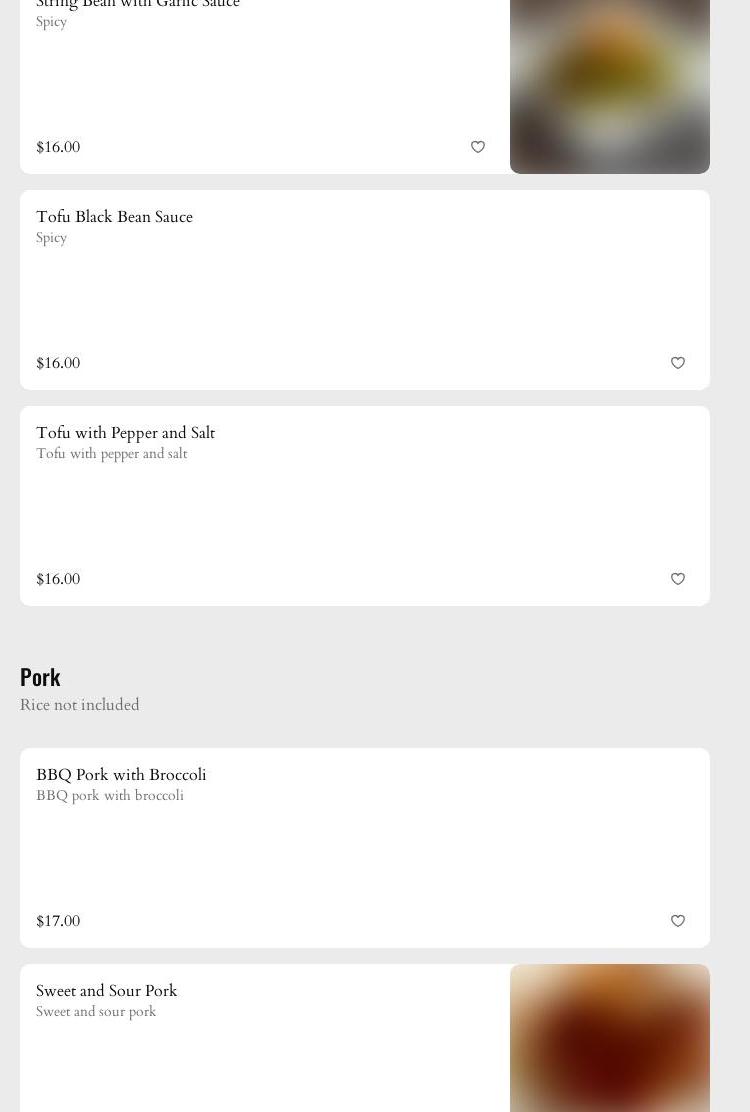Click 'Sweet and sour pork' description text
Screen dimensions: 750x1112
(96, 1012)
